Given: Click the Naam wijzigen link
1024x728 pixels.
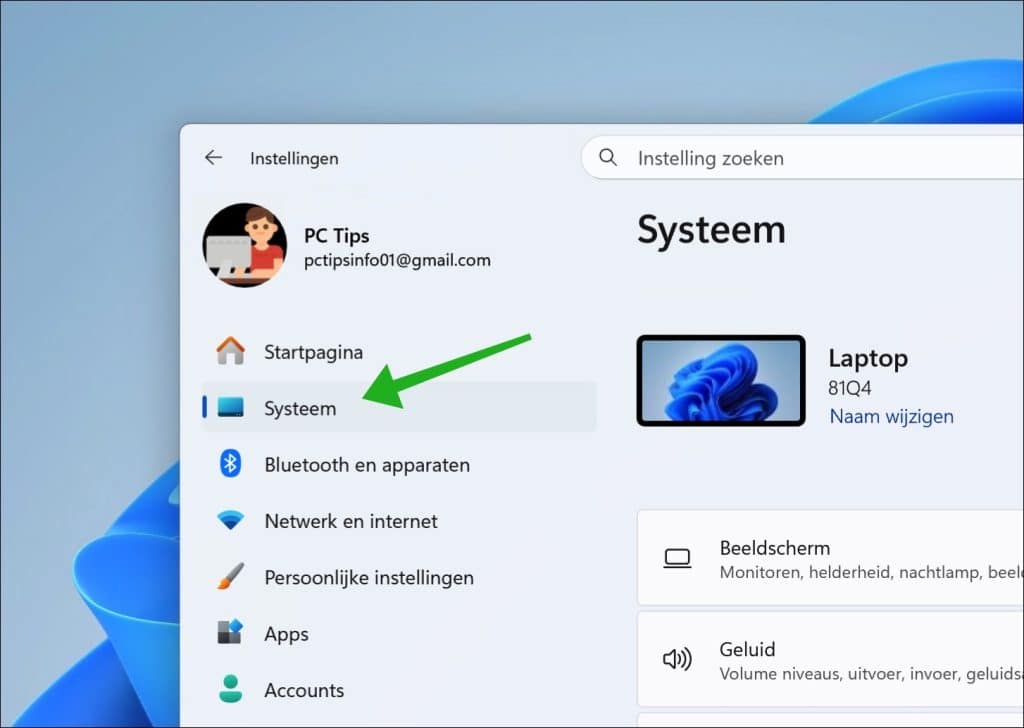Looking at the screenshot, I should click(891, 417).
